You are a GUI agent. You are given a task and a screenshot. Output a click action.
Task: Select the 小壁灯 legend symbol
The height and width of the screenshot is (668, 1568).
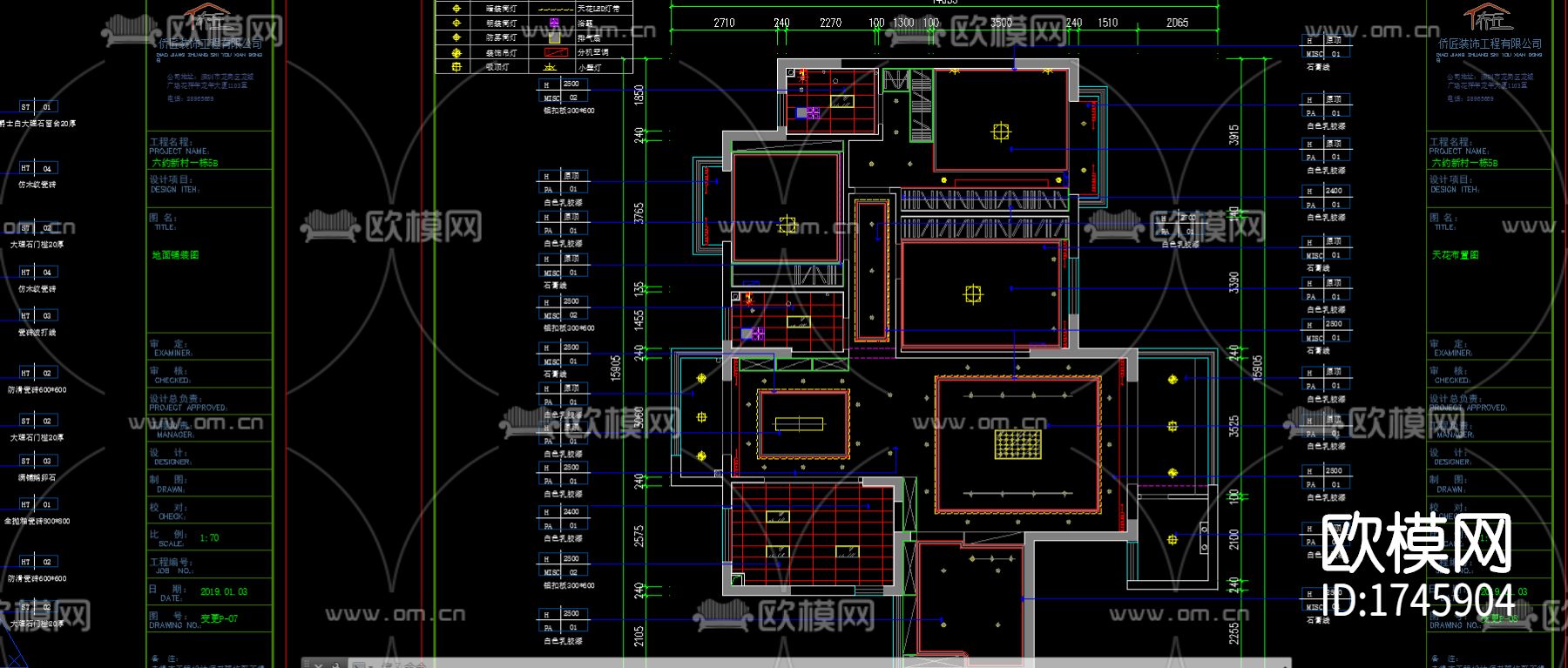pyautogui.click(x=551, y=66)
